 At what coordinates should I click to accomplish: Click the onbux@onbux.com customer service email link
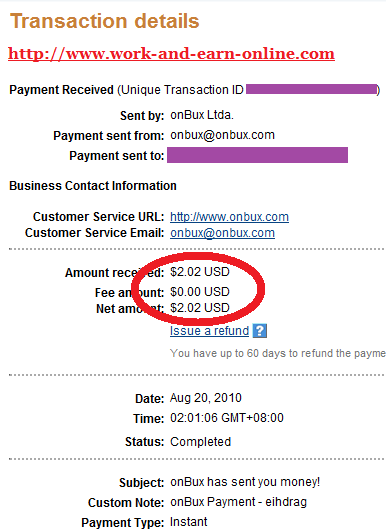[x=222, y=233]
